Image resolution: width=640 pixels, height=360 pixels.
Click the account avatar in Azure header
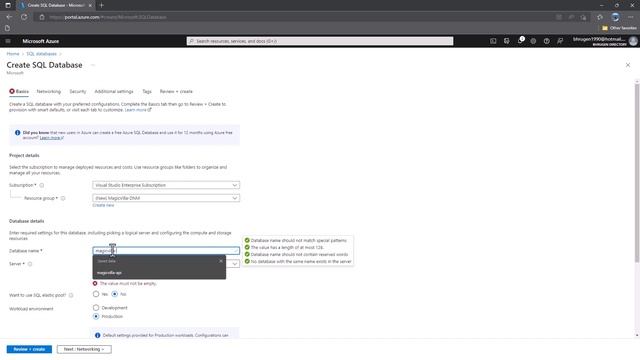633,41
